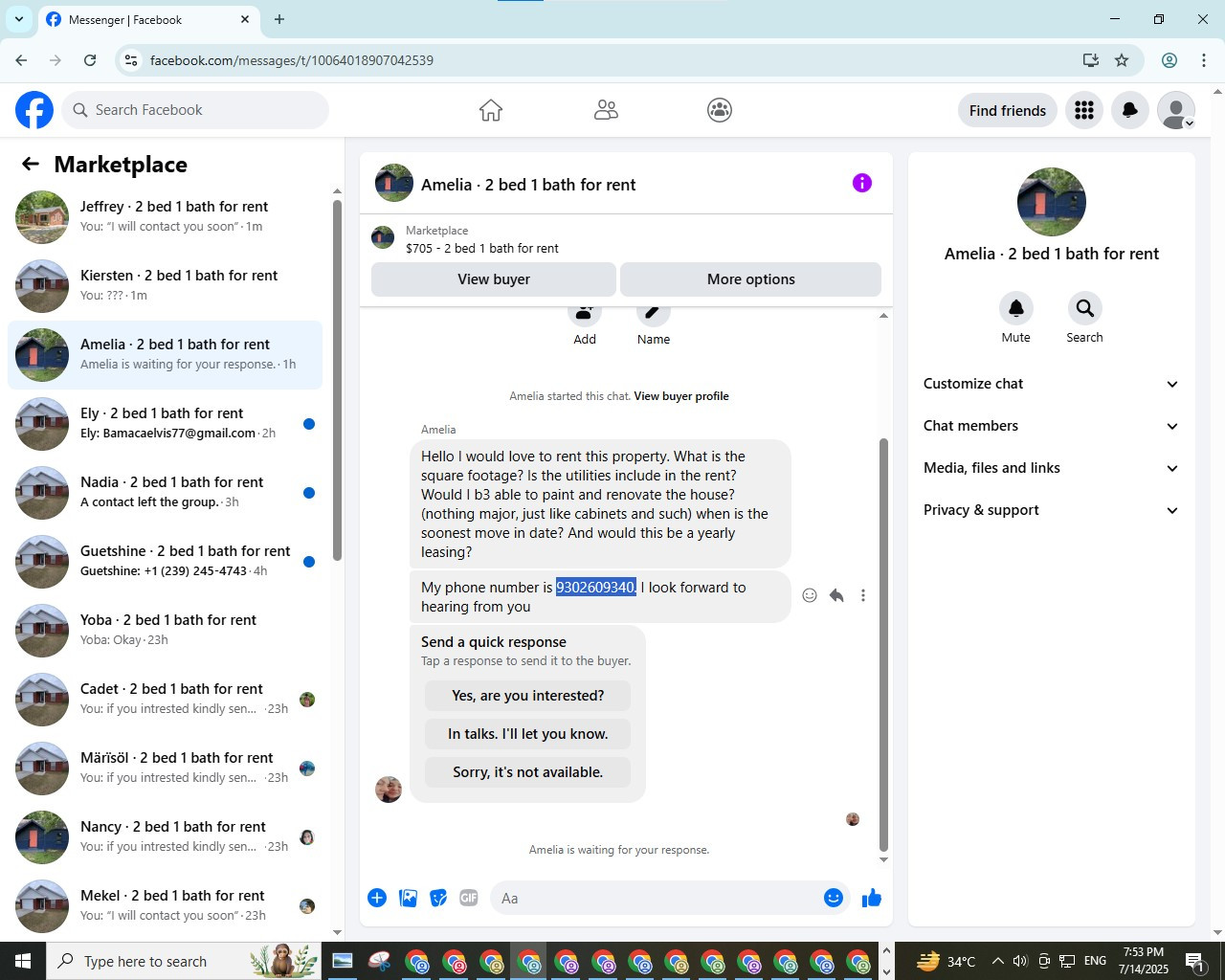This screenshot has height=980, width=1225.
Task: Click the More options button
Action: pos(751,279)
